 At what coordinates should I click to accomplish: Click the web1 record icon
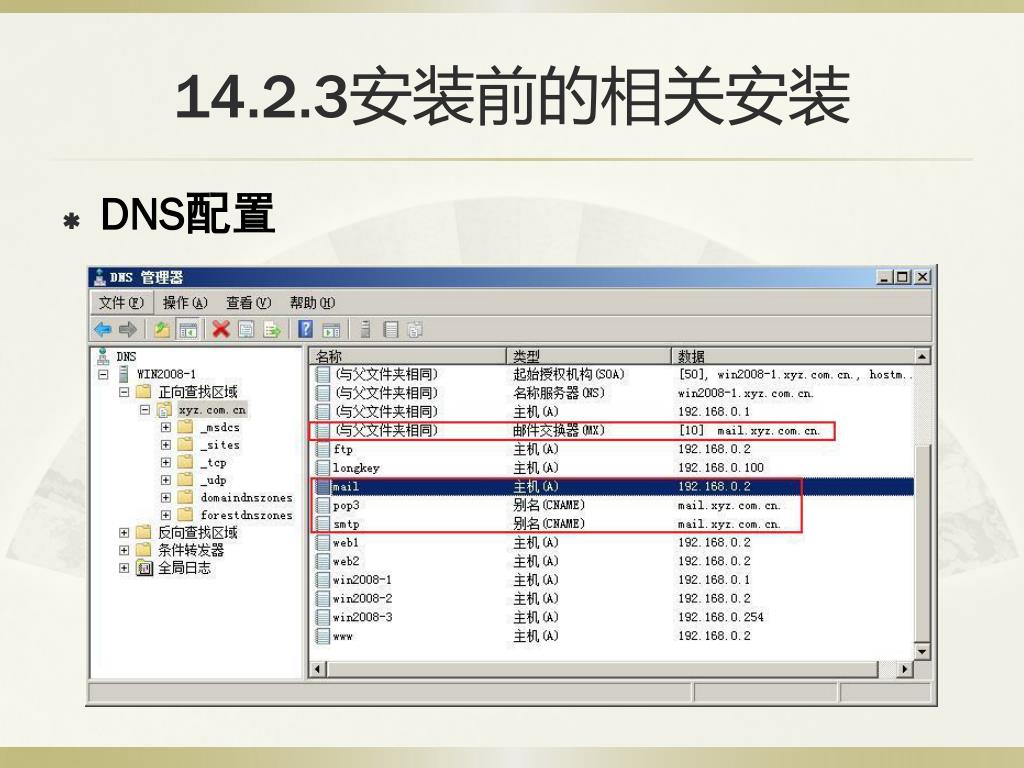pos(323,543)
